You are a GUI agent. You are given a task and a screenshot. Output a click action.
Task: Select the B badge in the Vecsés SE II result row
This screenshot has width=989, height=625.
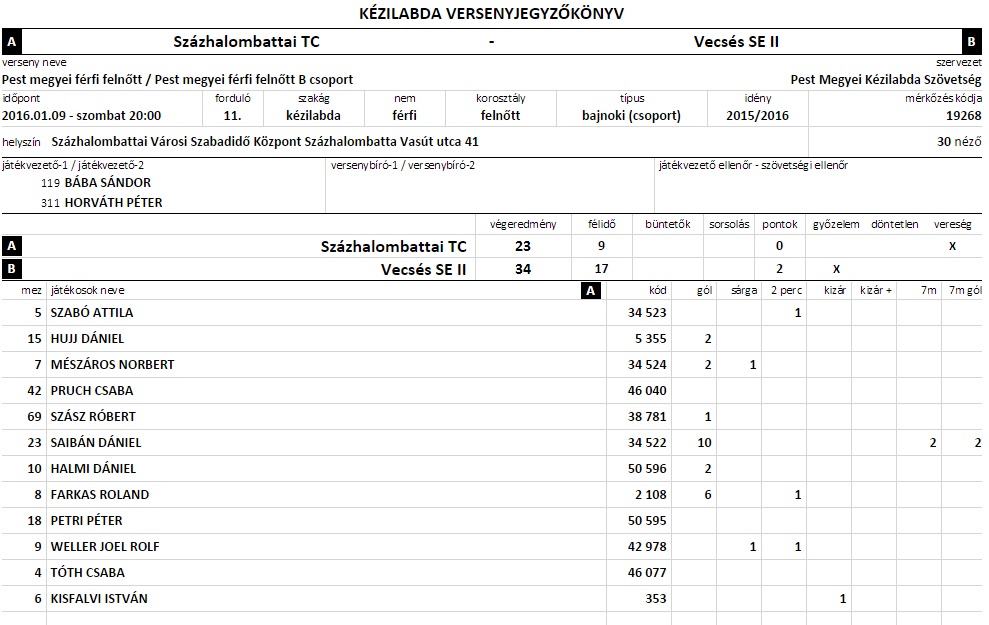11,269
